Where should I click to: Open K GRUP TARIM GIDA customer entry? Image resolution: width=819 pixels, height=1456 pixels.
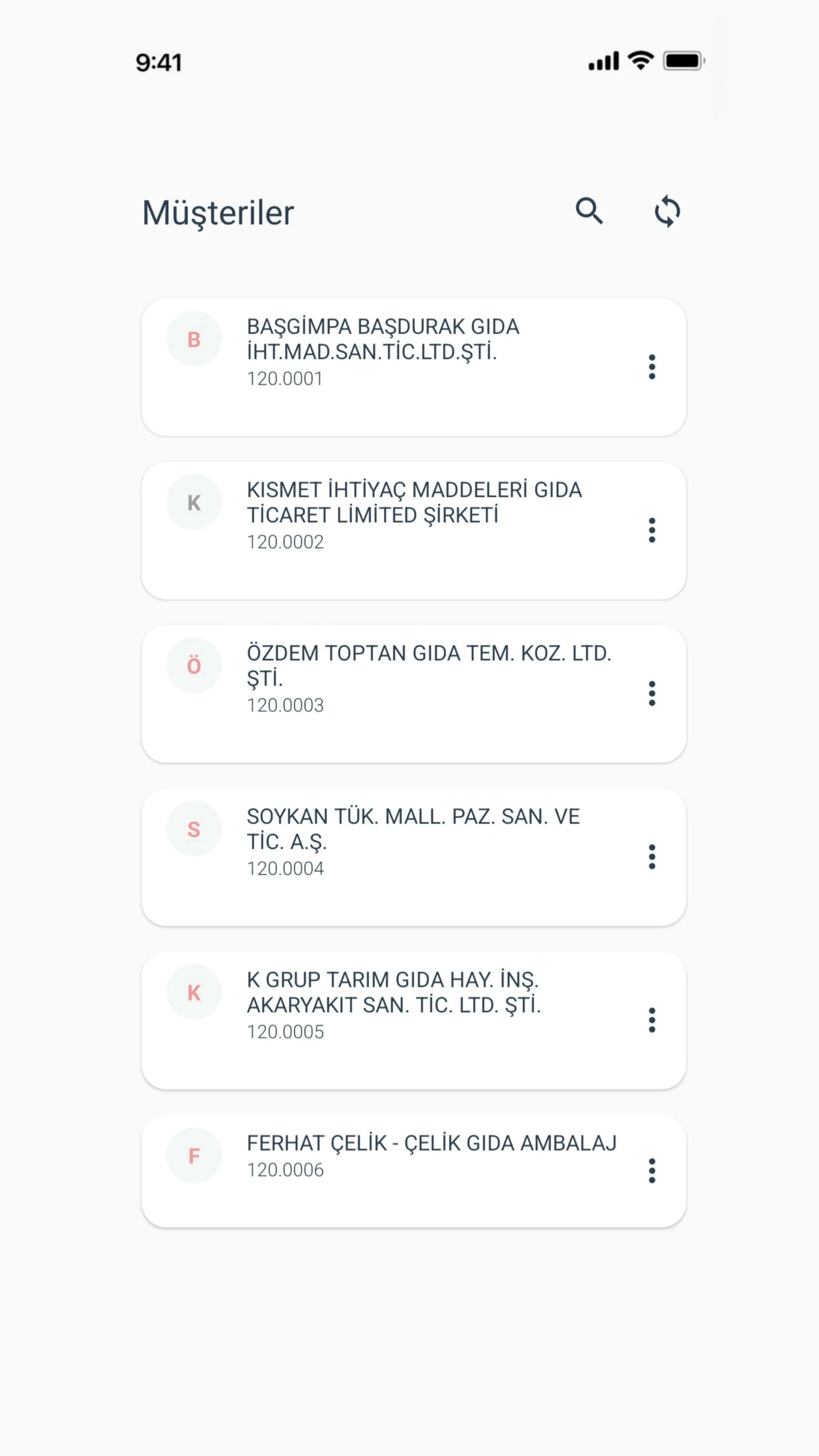click(x=393, y=992)
